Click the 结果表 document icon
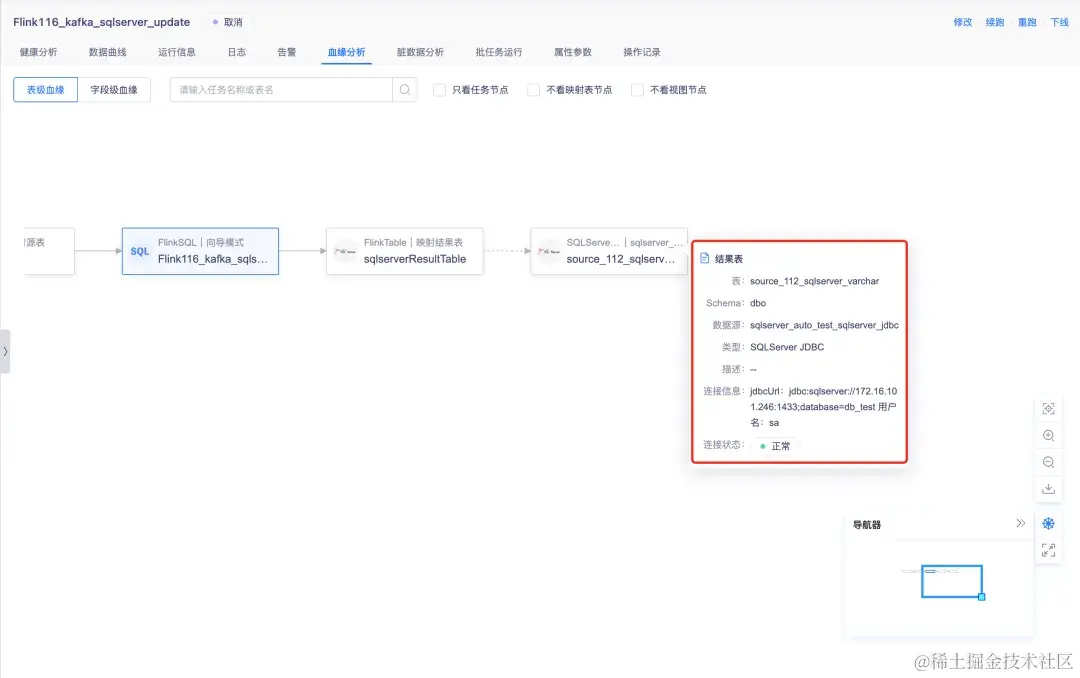The height and width of the screenshot is (678, 1080). coord(705,258)
